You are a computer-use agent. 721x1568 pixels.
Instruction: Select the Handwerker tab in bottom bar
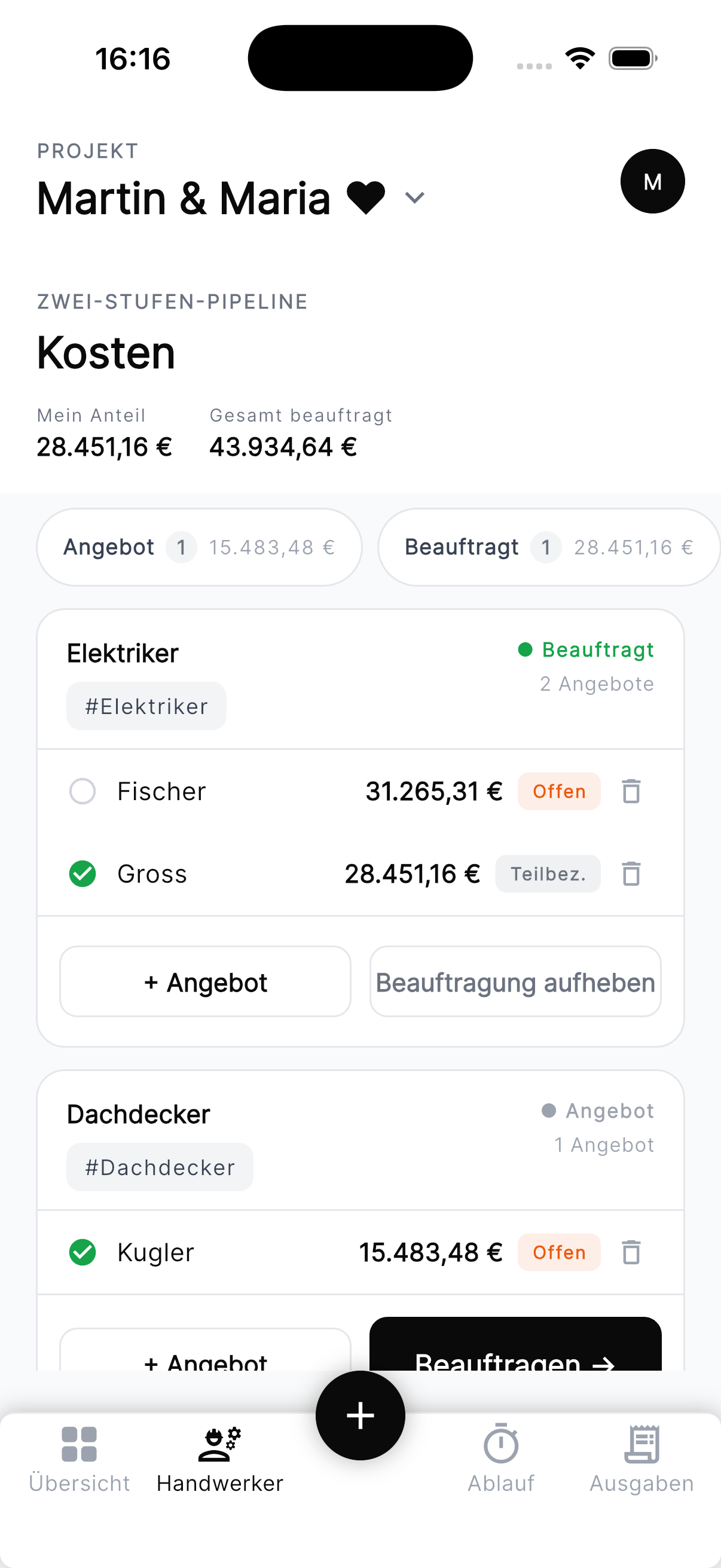point(219,1459)
